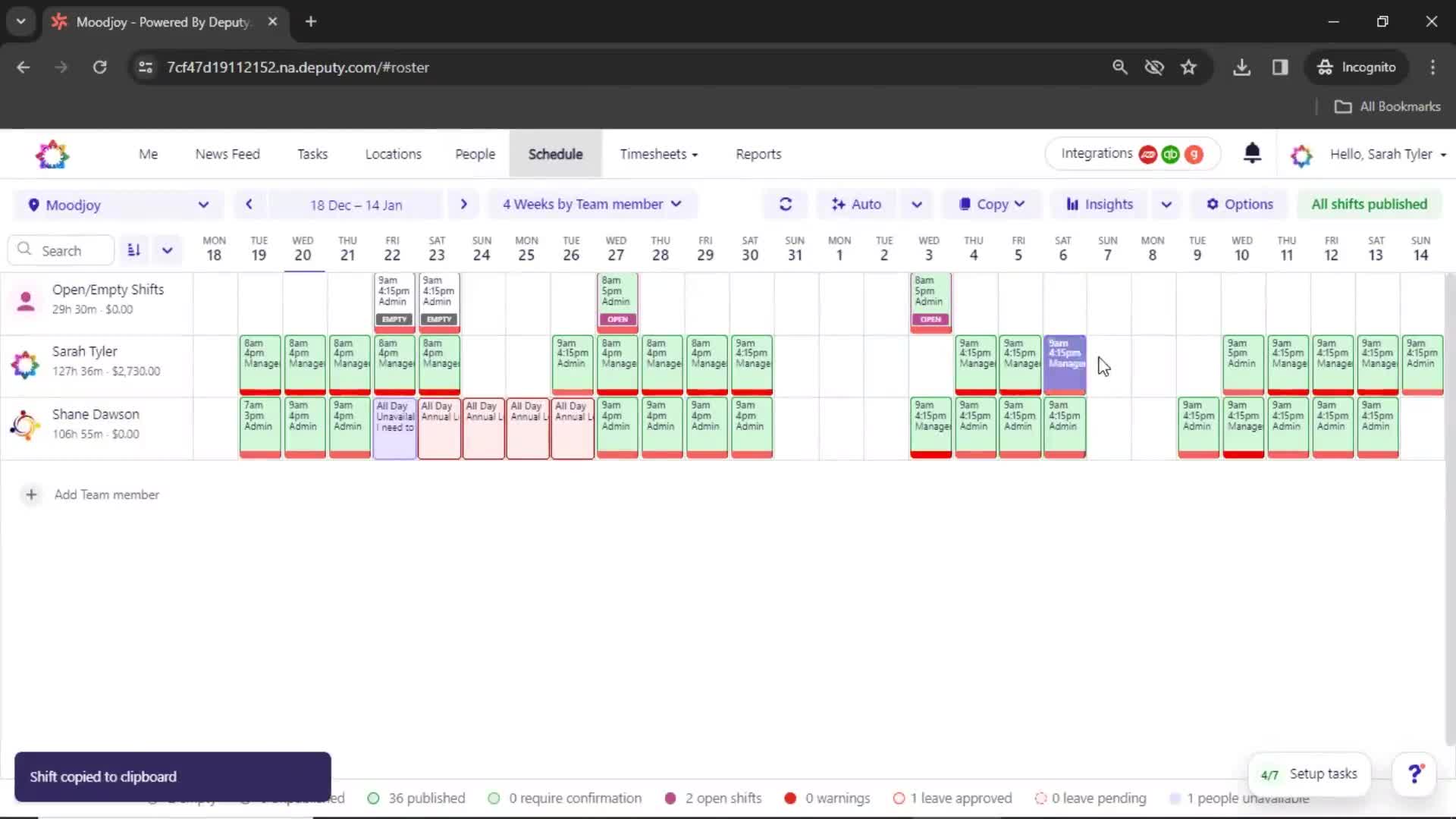Click the location pin Moodjoy icon
The width and height of the screenshot is (1456, 819).
coord(33,205)
